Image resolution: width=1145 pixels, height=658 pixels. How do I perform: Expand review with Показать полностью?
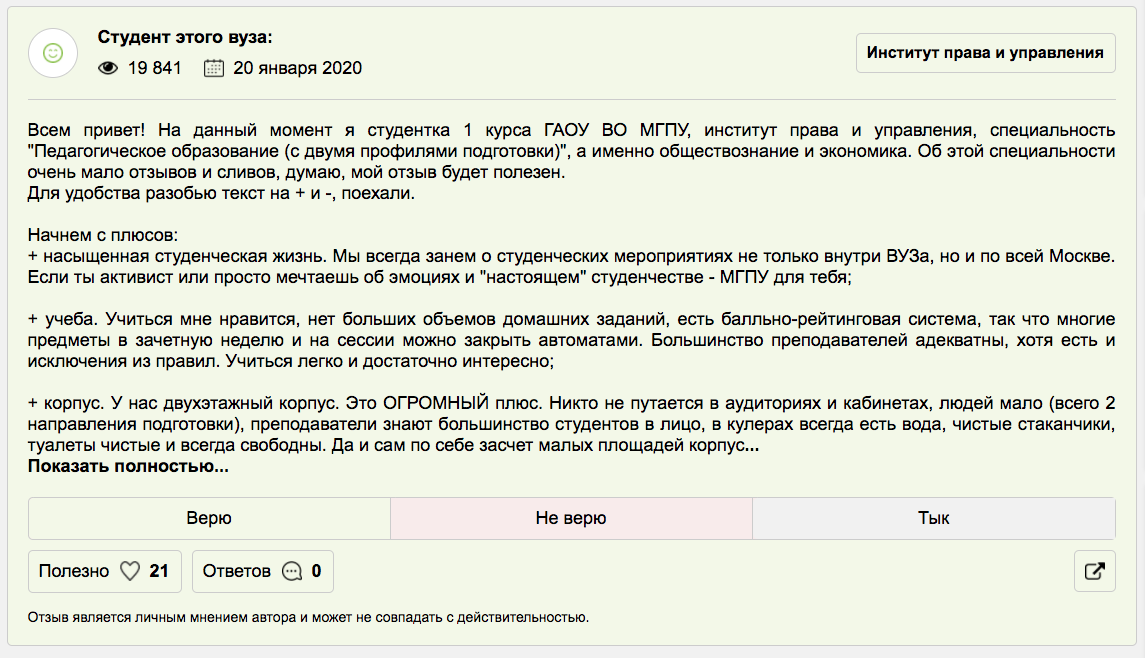coord(128,466)
